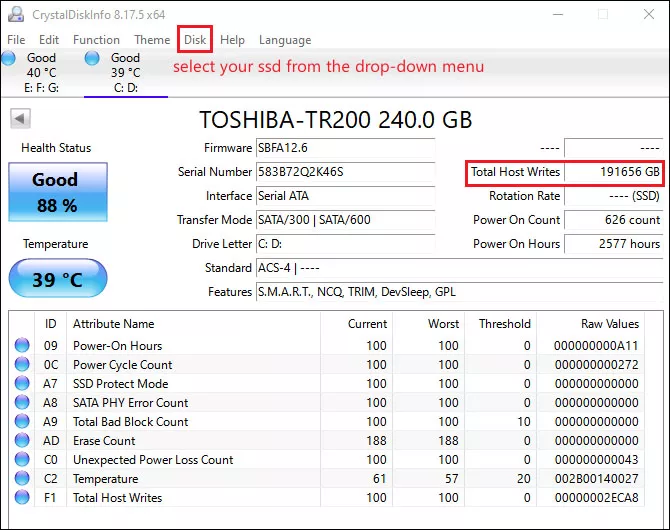Click the Firmware field SBFA12.6

click(345, 148)
